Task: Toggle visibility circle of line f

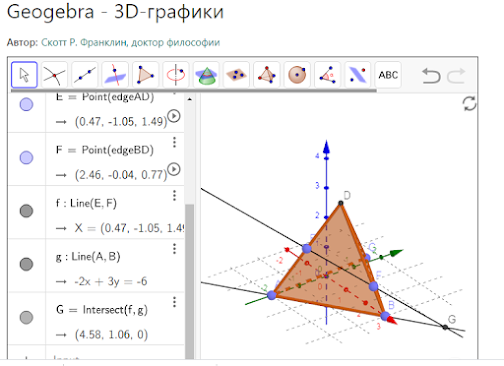Action: [x=26, y=211]
